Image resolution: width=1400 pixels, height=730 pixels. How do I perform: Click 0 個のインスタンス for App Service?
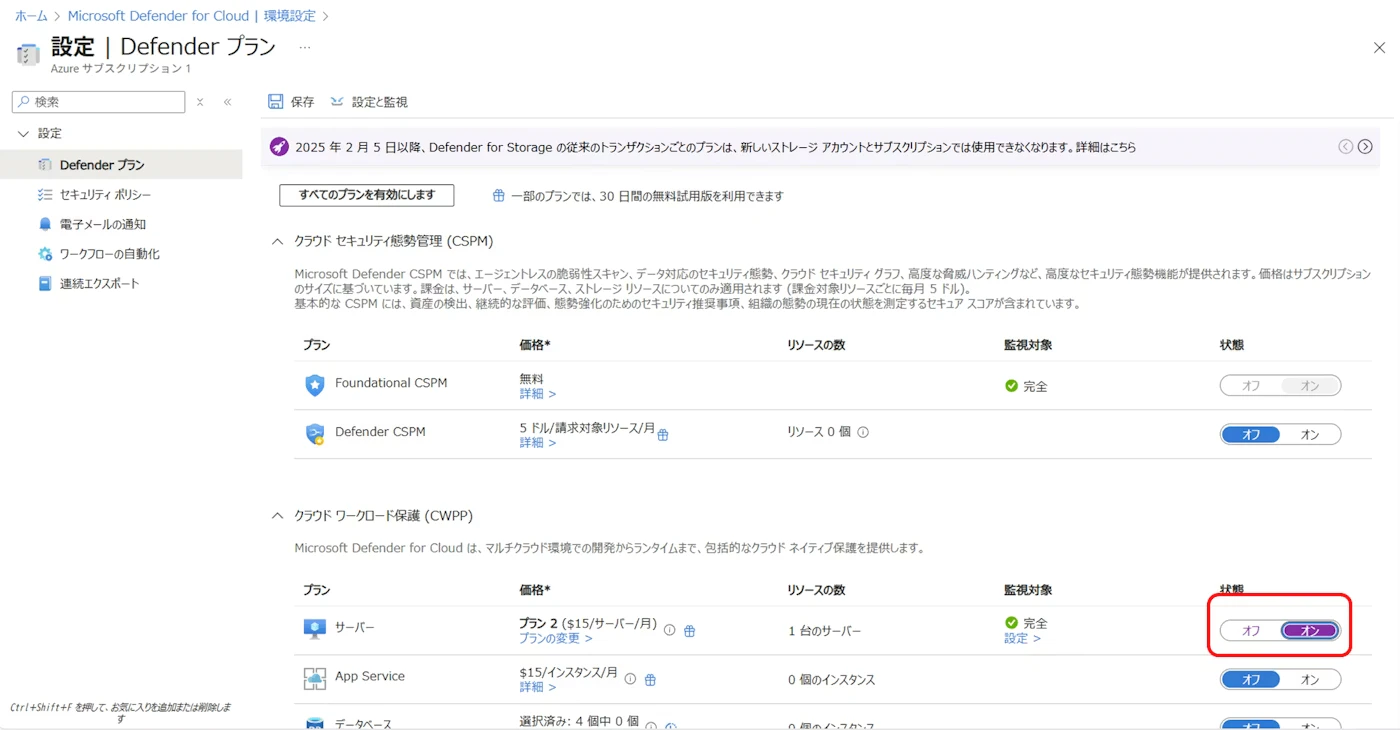point(831,680)
